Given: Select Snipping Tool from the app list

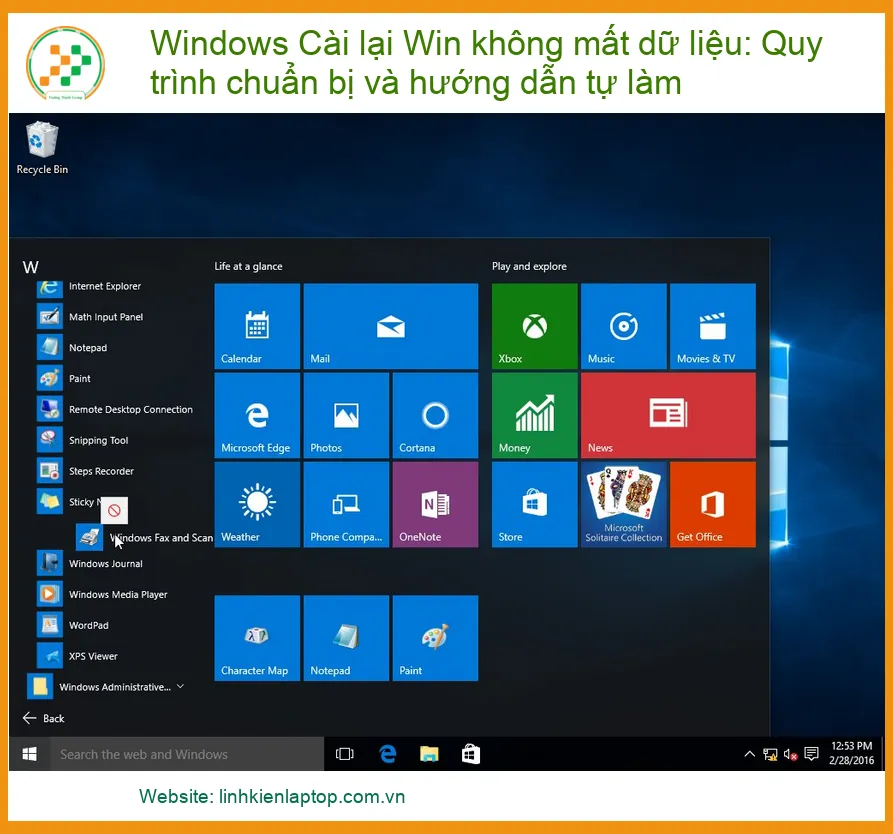Looking at the screenshot, I should point(114,440).
